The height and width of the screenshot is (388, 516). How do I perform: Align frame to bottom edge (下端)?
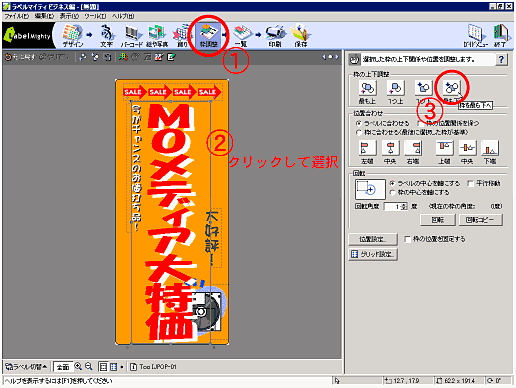pyautogui.click(x=490, y=148)
